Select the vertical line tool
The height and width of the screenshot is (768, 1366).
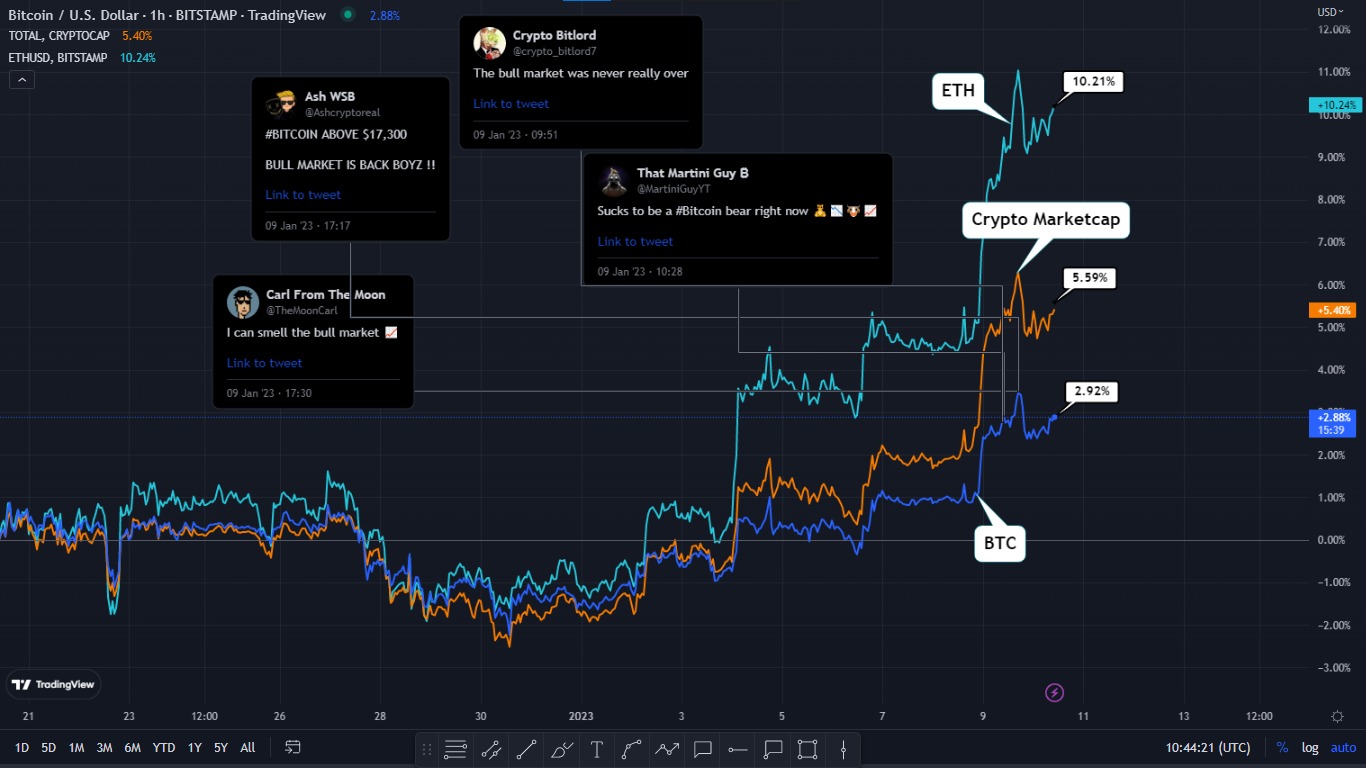(x=844, y=748)
